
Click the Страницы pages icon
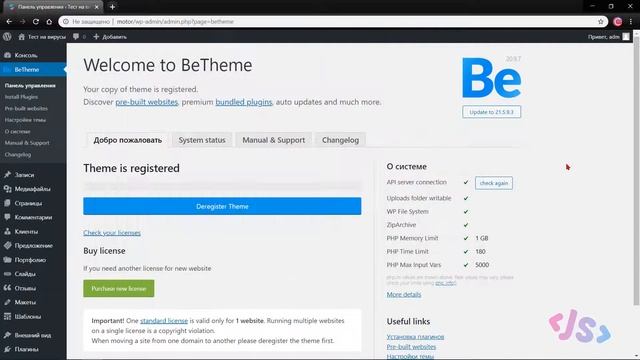point(7,203)
